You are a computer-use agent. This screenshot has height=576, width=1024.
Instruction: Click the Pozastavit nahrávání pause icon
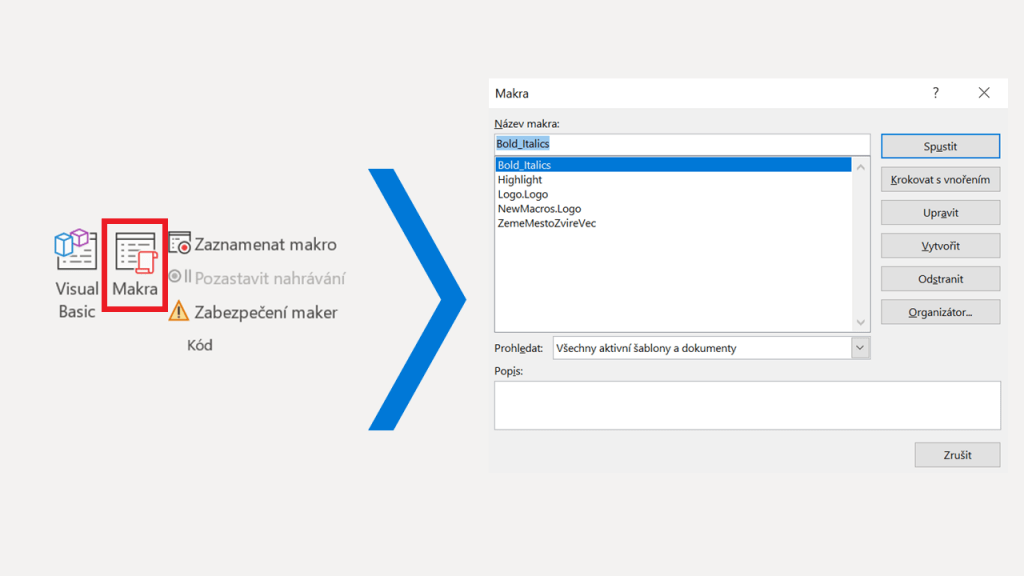[180, 277]
